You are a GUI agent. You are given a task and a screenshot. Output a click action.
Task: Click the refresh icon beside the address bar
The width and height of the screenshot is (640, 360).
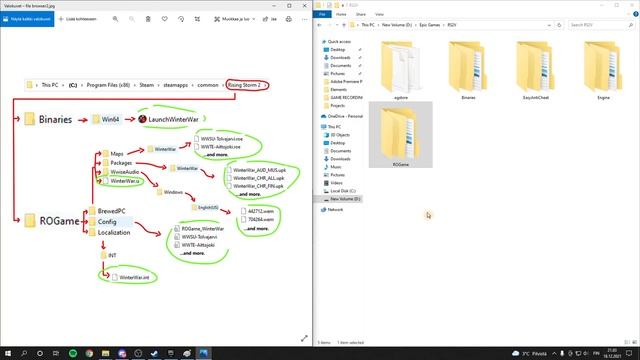(559, 25)
